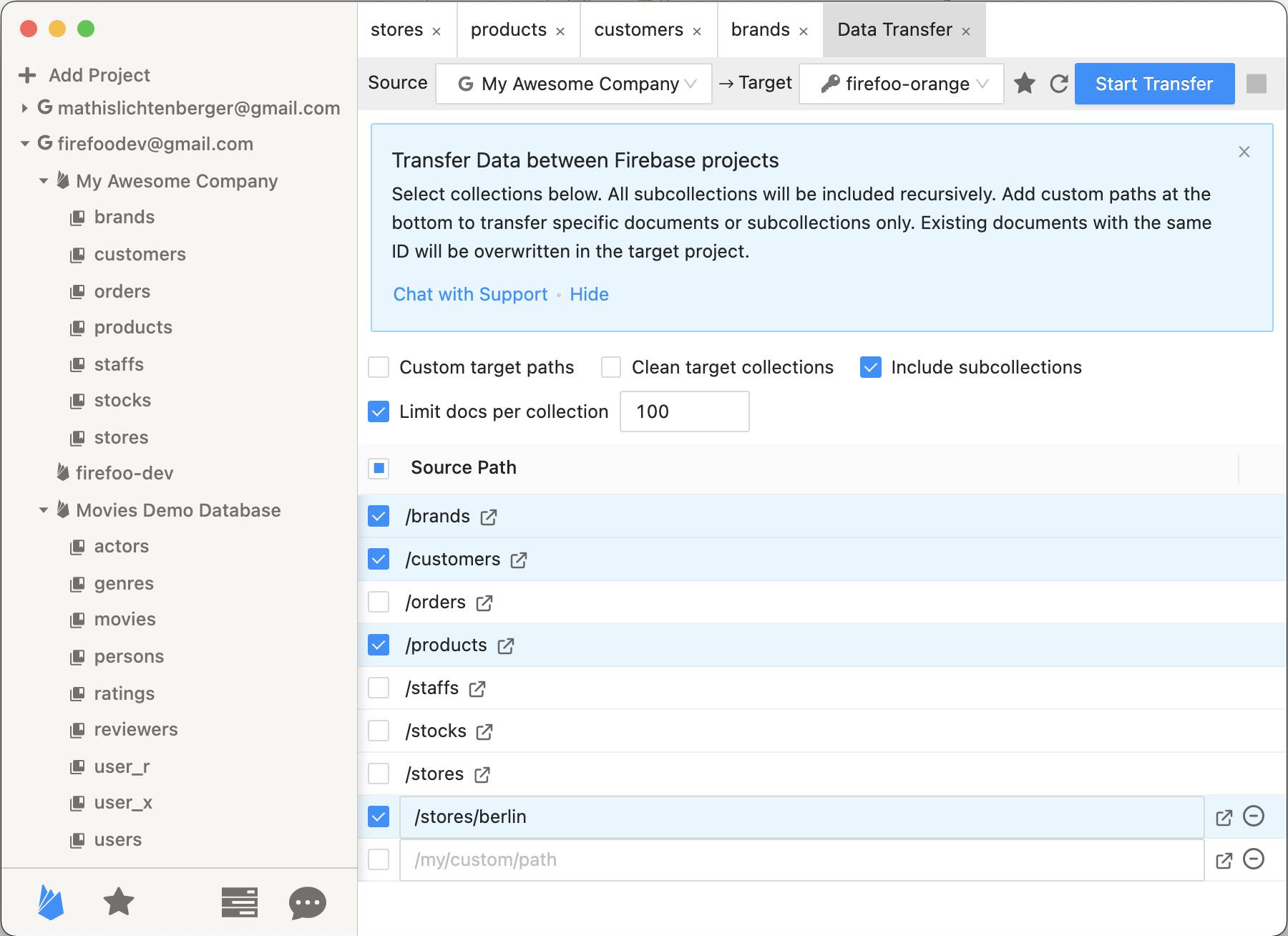Click the refresh icon in transfer toolbar
Viewport: 1288px width, 936px height.
click(x=1059, y=84)
